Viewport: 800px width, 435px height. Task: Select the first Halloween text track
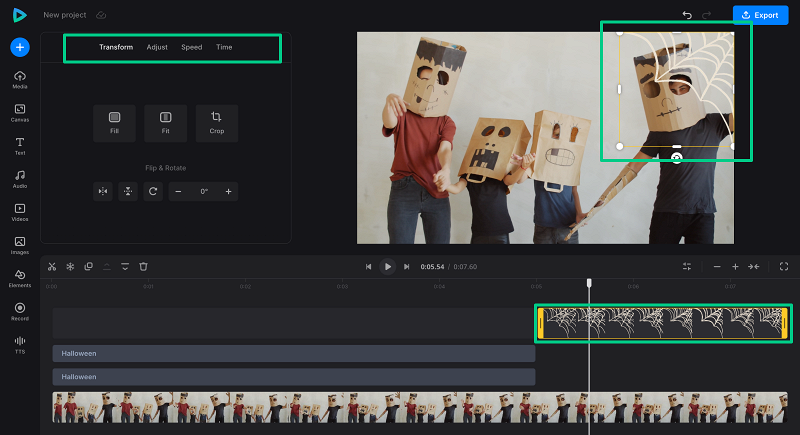click(294, 353)
